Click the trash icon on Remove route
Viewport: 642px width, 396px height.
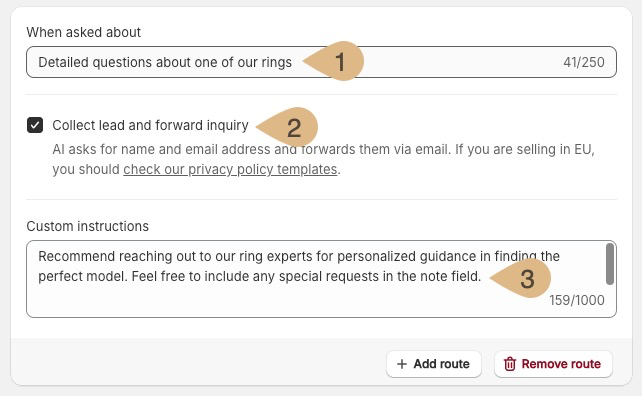tap(510, 364)
